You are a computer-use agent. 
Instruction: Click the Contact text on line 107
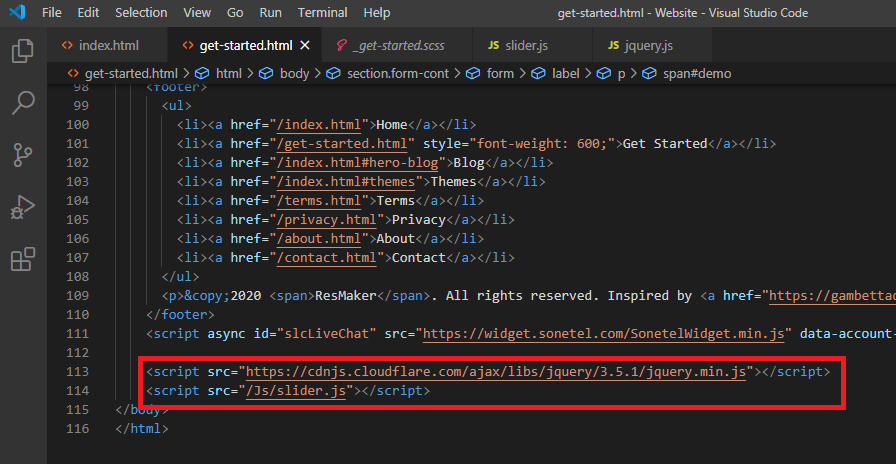418,258
